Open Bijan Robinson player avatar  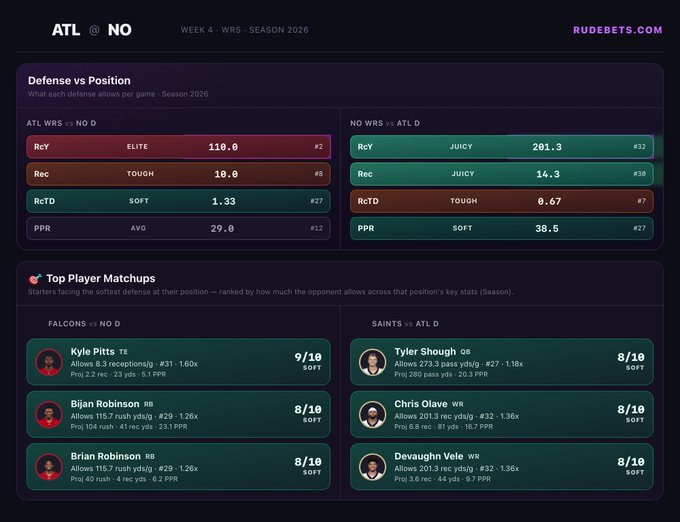coord(49,414)
